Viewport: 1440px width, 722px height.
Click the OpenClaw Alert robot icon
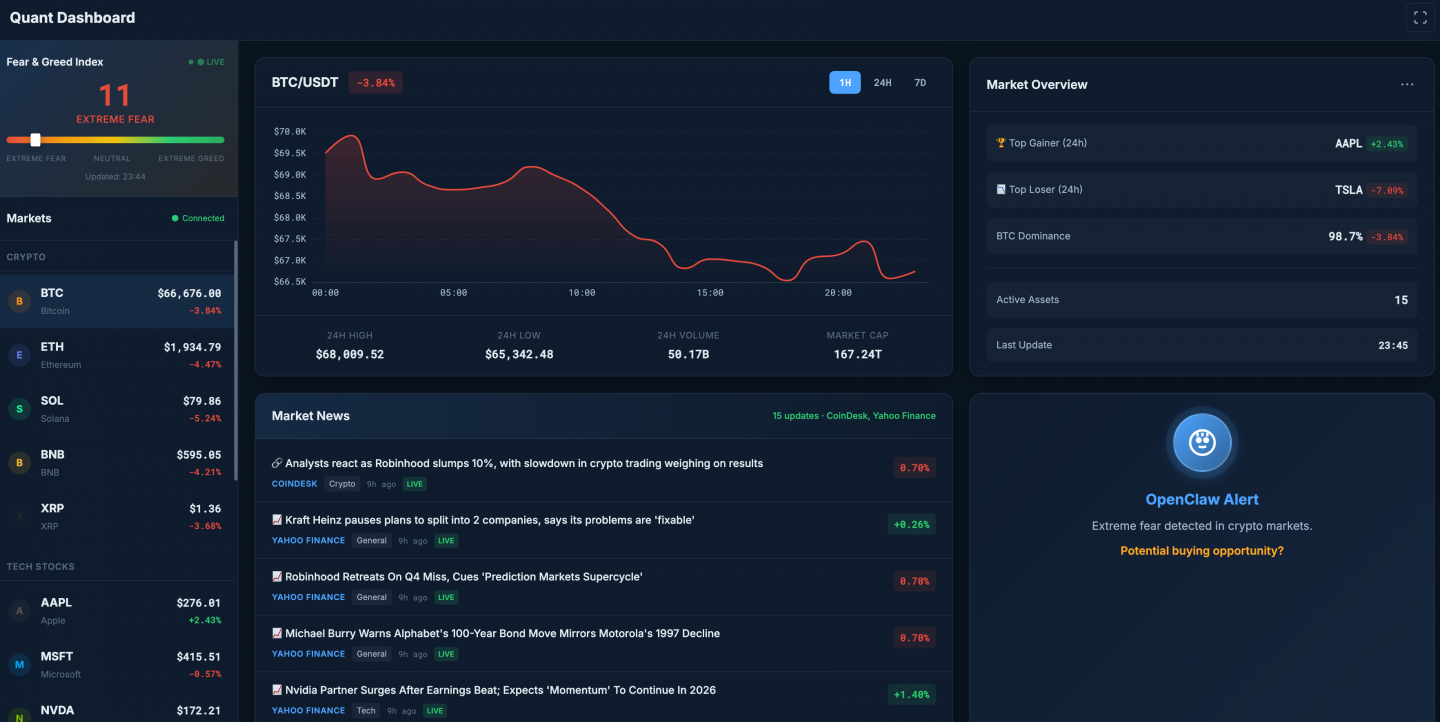point(1201,443)
